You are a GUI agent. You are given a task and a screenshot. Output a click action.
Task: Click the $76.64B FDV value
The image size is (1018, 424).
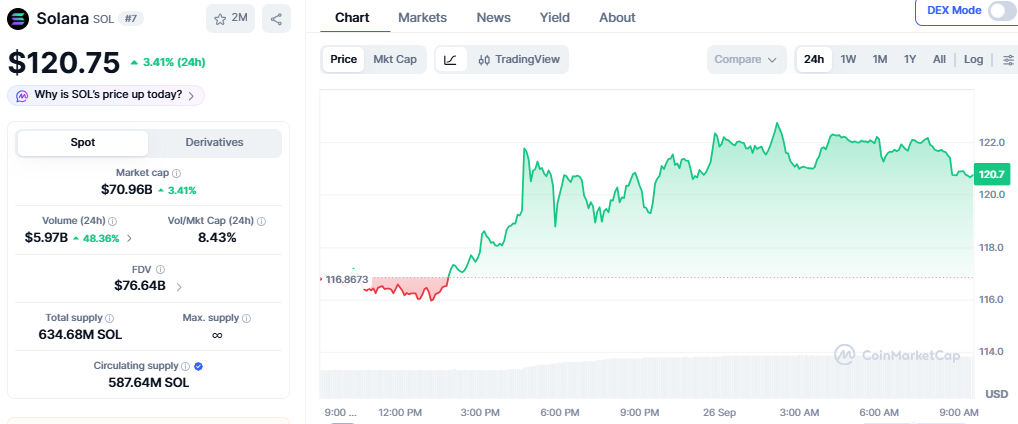click(140, 286)
